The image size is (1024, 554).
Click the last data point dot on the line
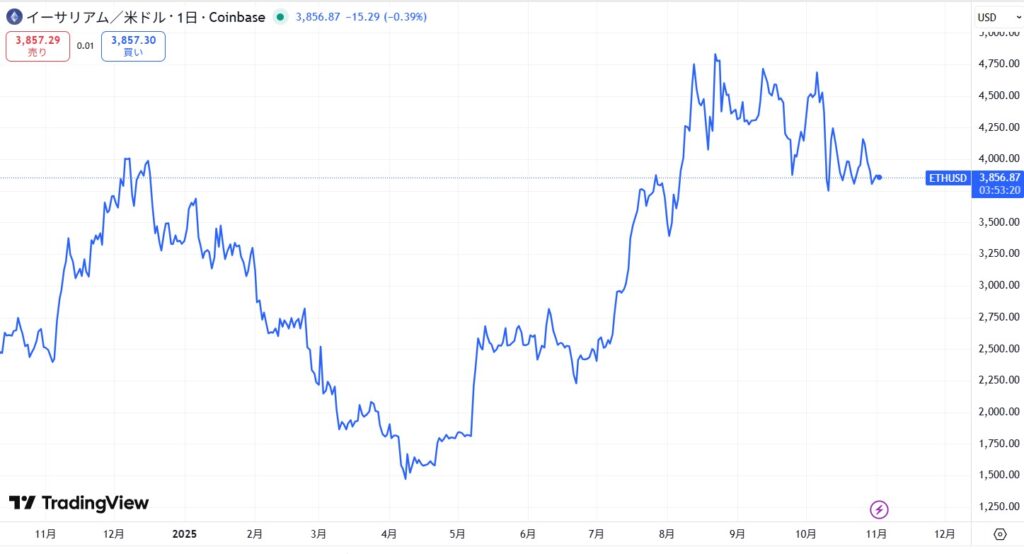879,178
